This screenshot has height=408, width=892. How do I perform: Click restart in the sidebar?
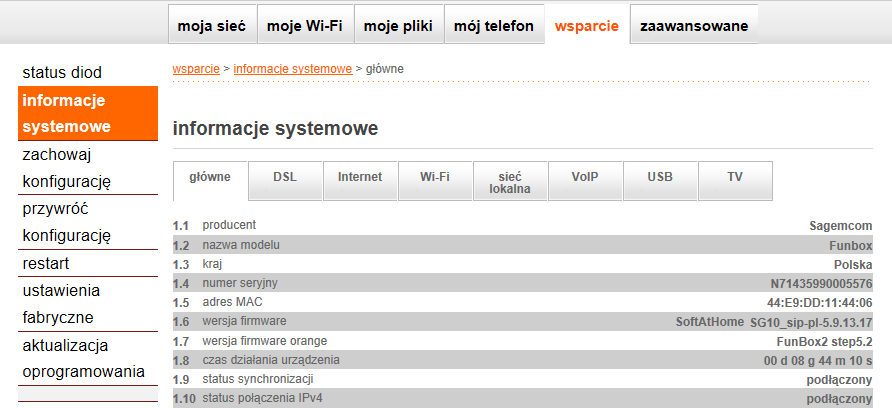tap(45, 264)
